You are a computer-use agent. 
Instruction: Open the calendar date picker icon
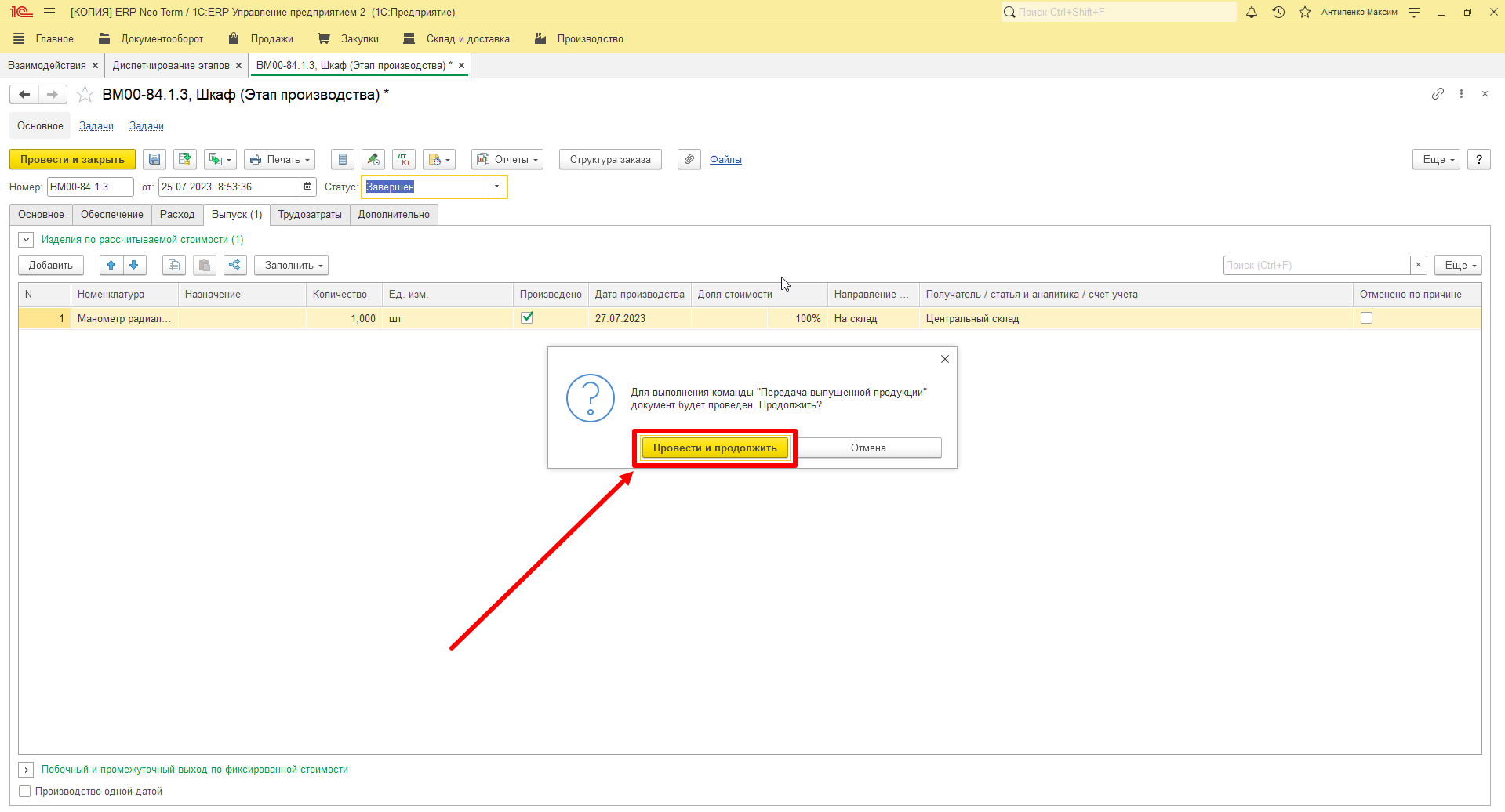tap(308, 187)
